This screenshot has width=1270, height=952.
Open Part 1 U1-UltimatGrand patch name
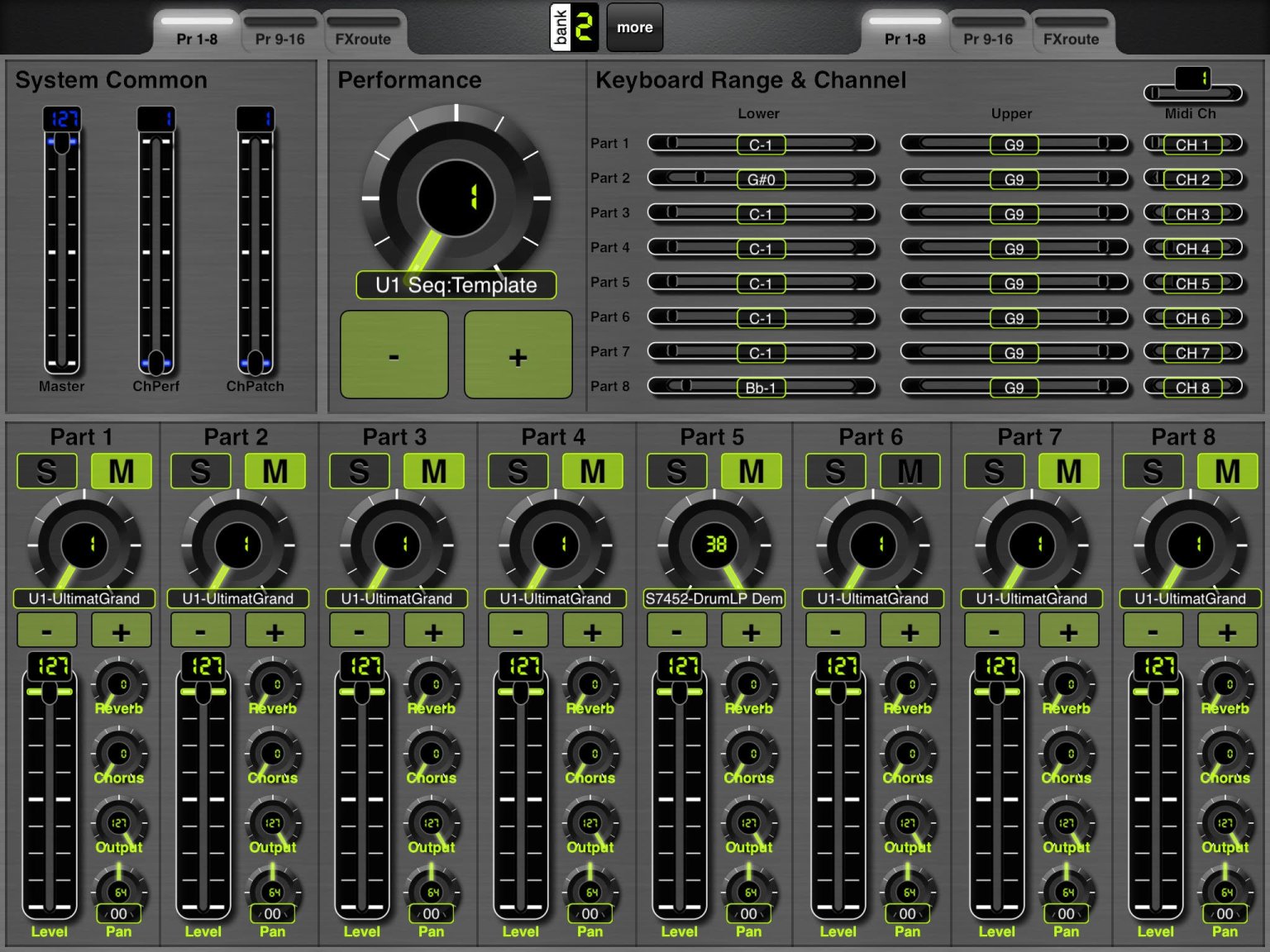pyautogui.click(x=84, y=598)
